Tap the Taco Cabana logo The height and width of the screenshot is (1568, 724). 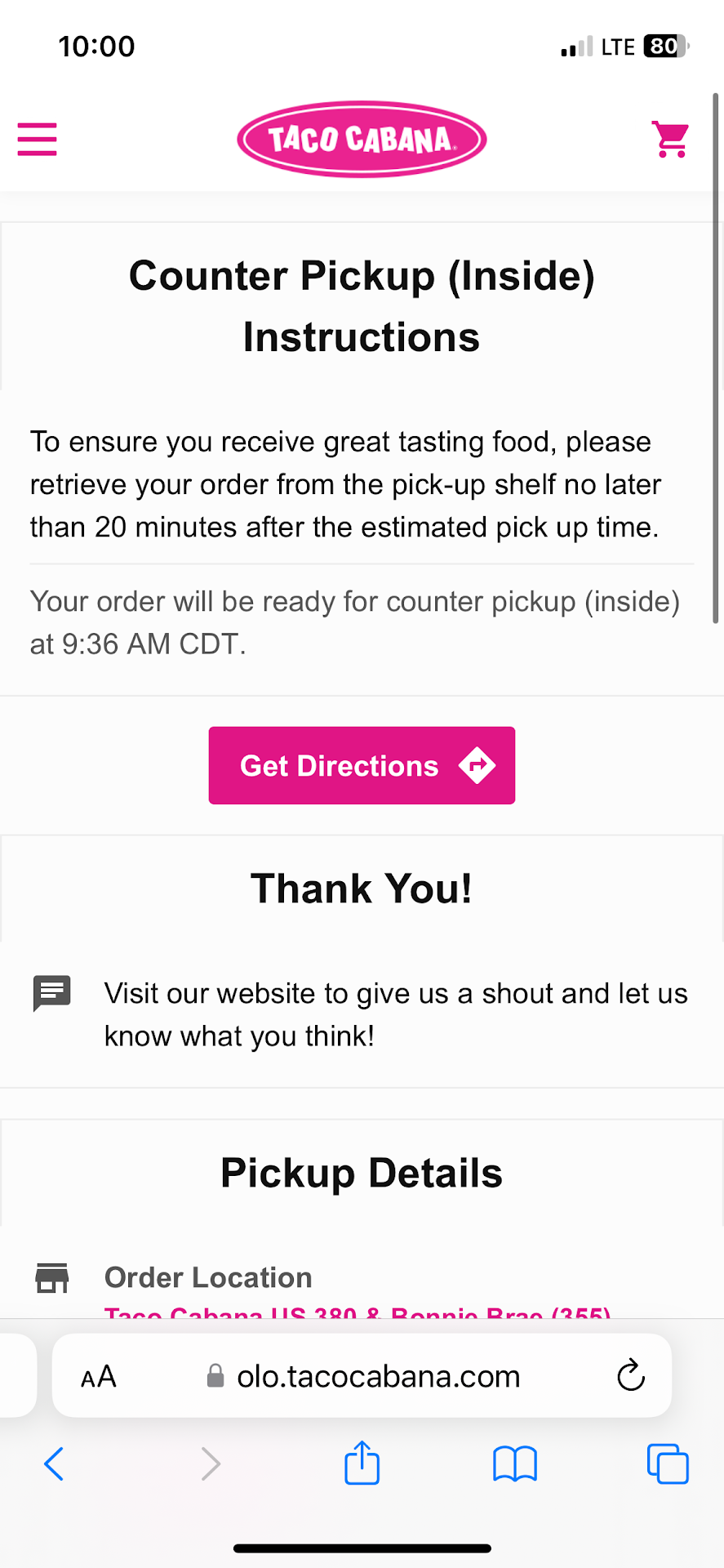coord(362,139)
